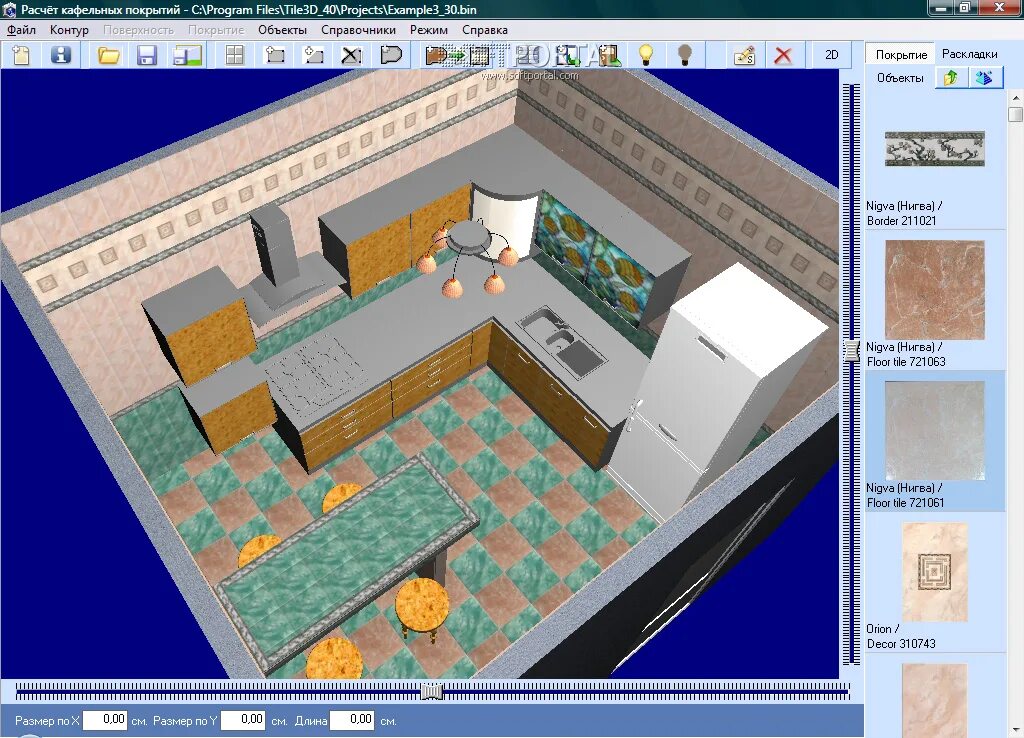Click the red X delete icon
The height and width of the screenshot is (738, 1024).
pos(783,55)
